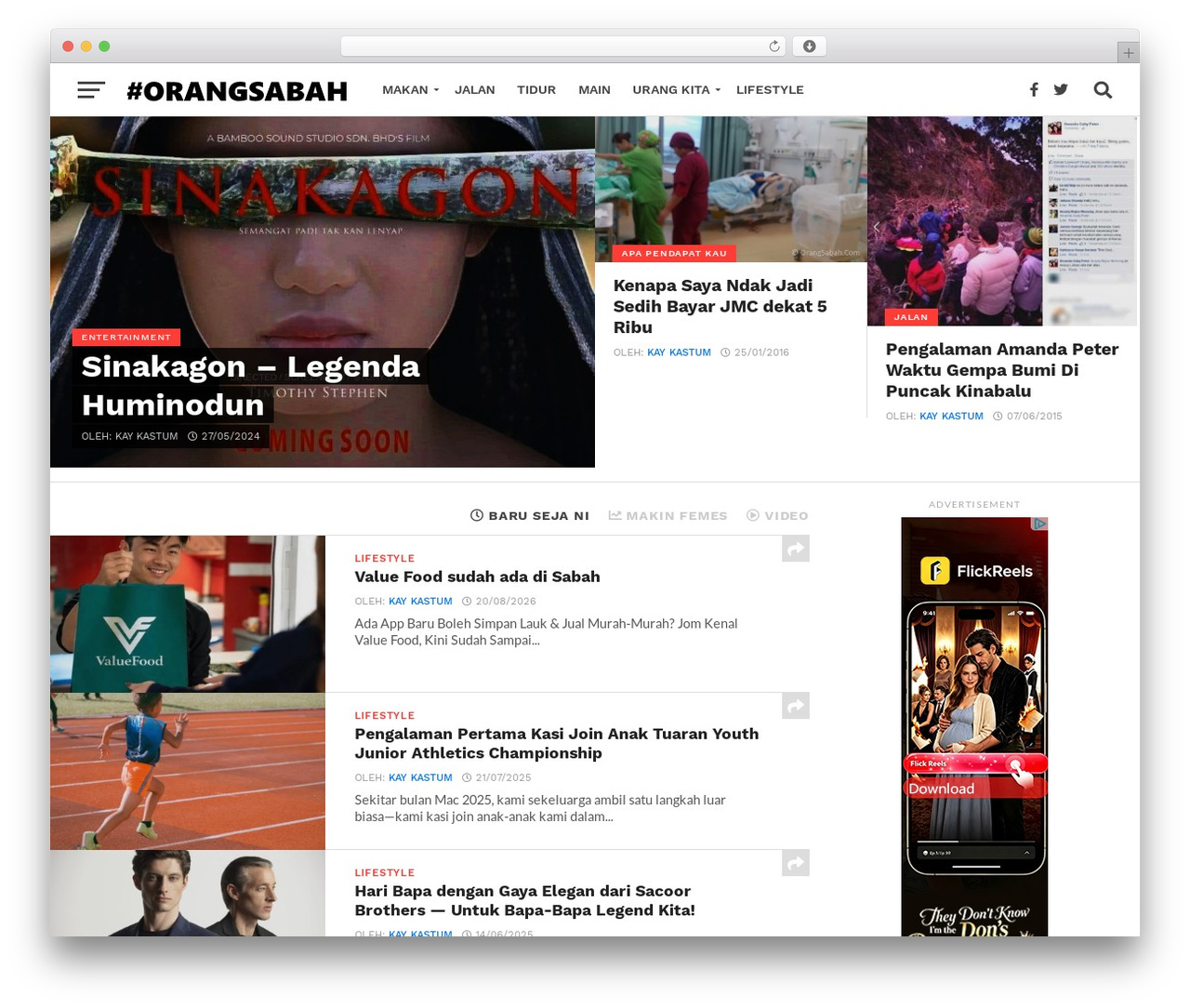
Task: Share the Tuaran Youth Athletics article
Action: point(796,707)
